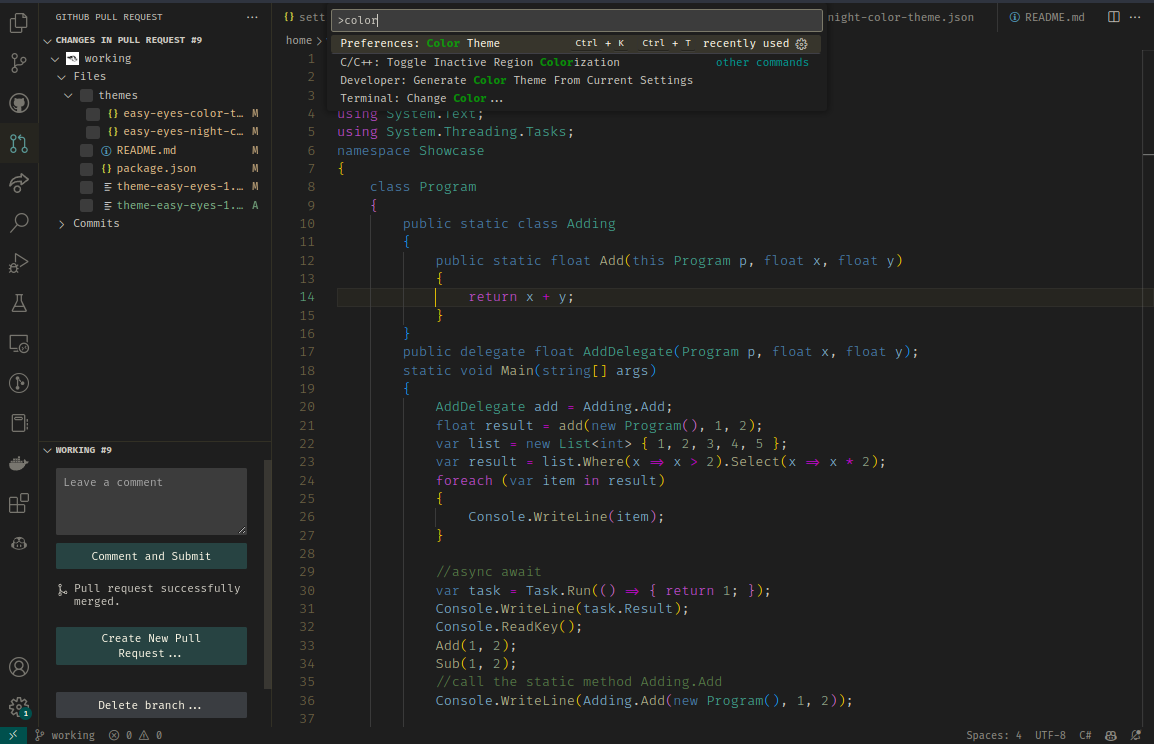Open the notebook activity icon
This screenshot has width=1154, height=744.
click(19, 423)
